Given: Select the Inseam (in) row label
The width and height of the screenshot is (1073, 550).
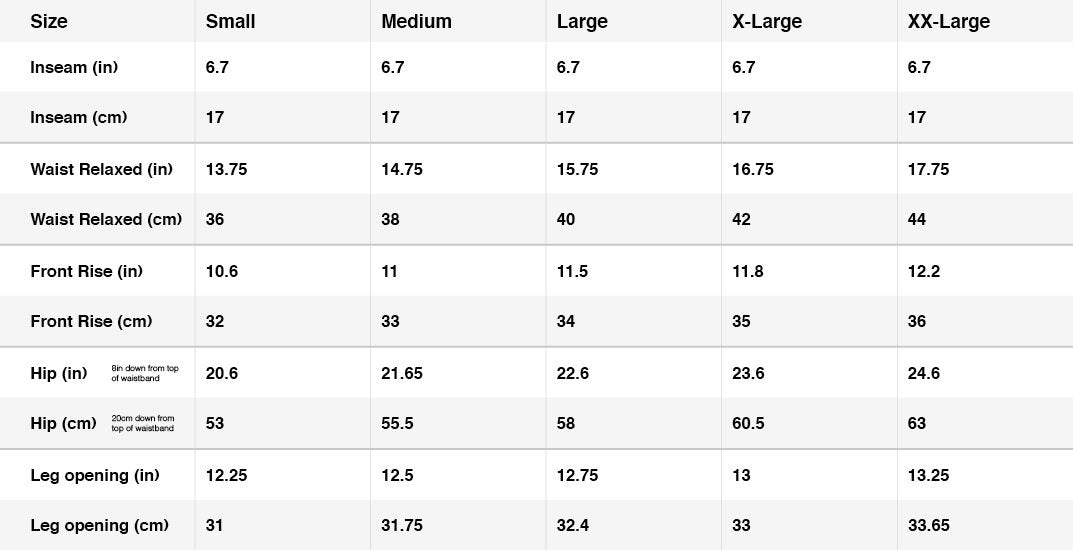Looking at the screenshot, I should pos(74,67).
